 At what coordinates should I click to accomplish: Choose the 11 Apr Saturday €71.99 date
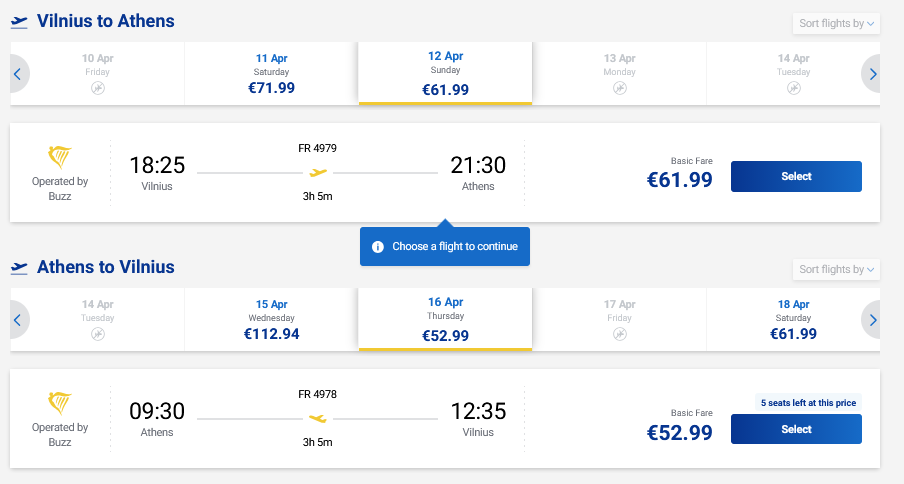click(271, 74)
